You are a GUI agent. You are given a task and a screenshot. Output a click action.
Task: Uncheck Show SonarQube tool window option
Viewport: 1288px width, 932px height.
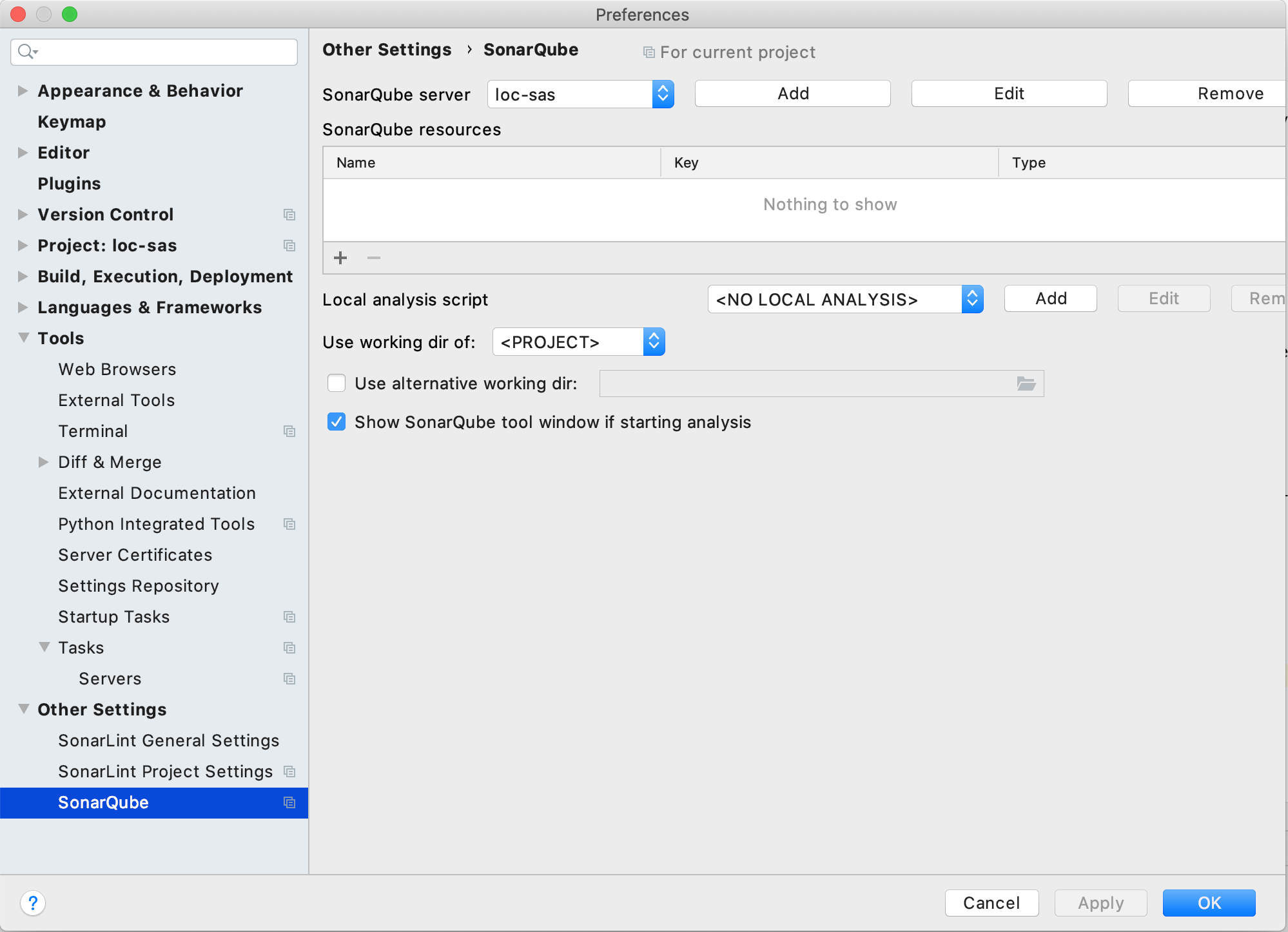[x=337, y=422]
